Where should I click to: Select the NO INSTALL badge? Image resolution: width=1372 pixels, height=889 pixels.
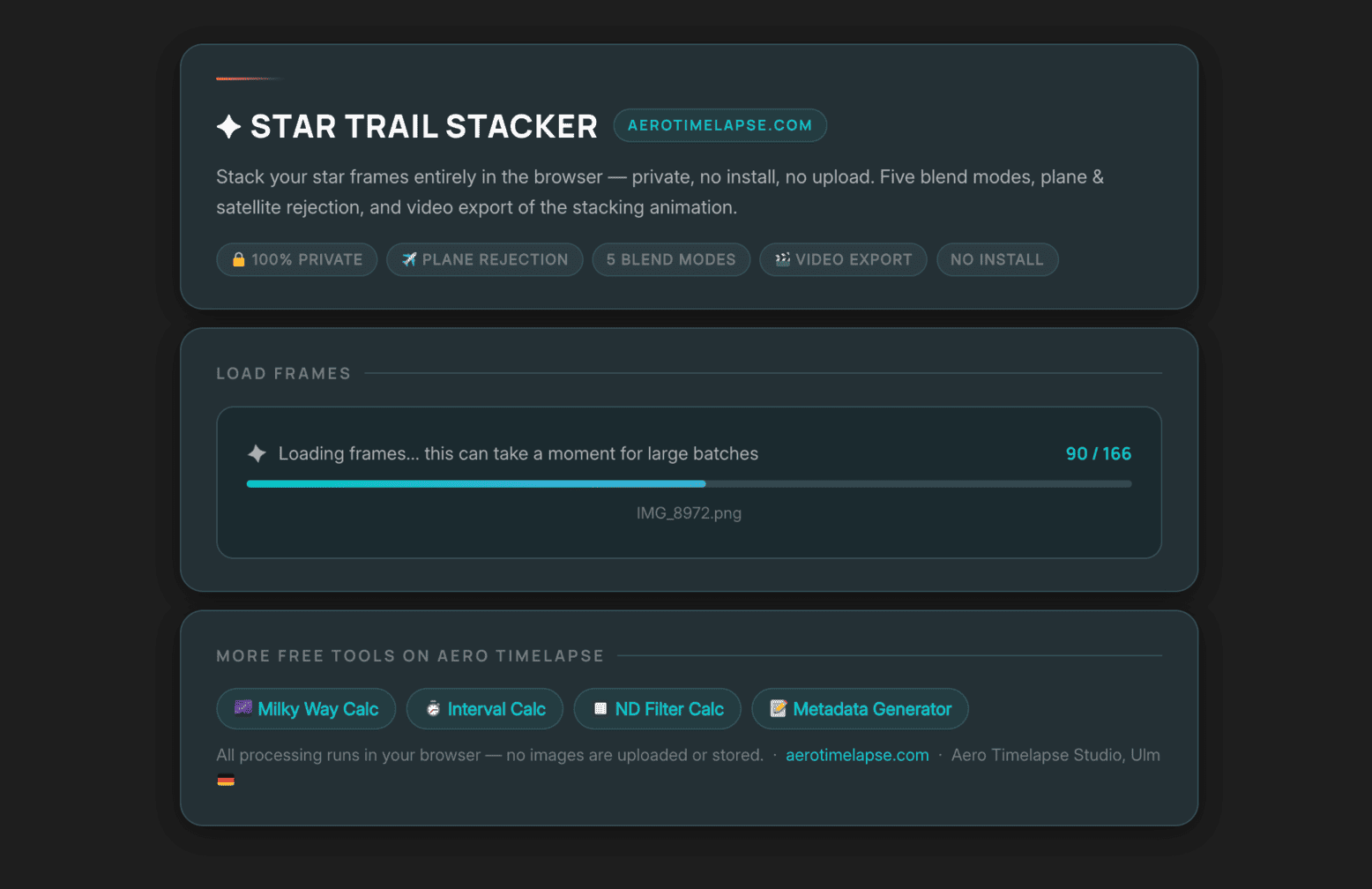(x=997, y=259)
